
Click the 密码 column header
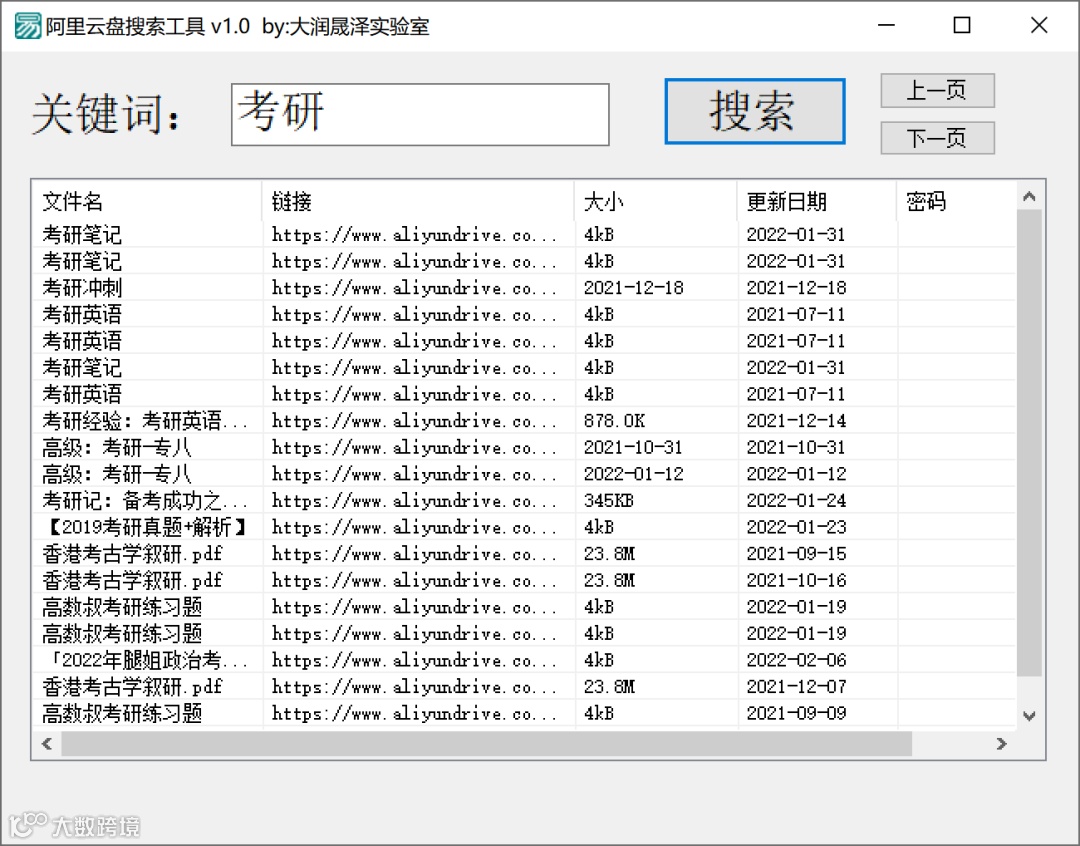coord(956,201)
